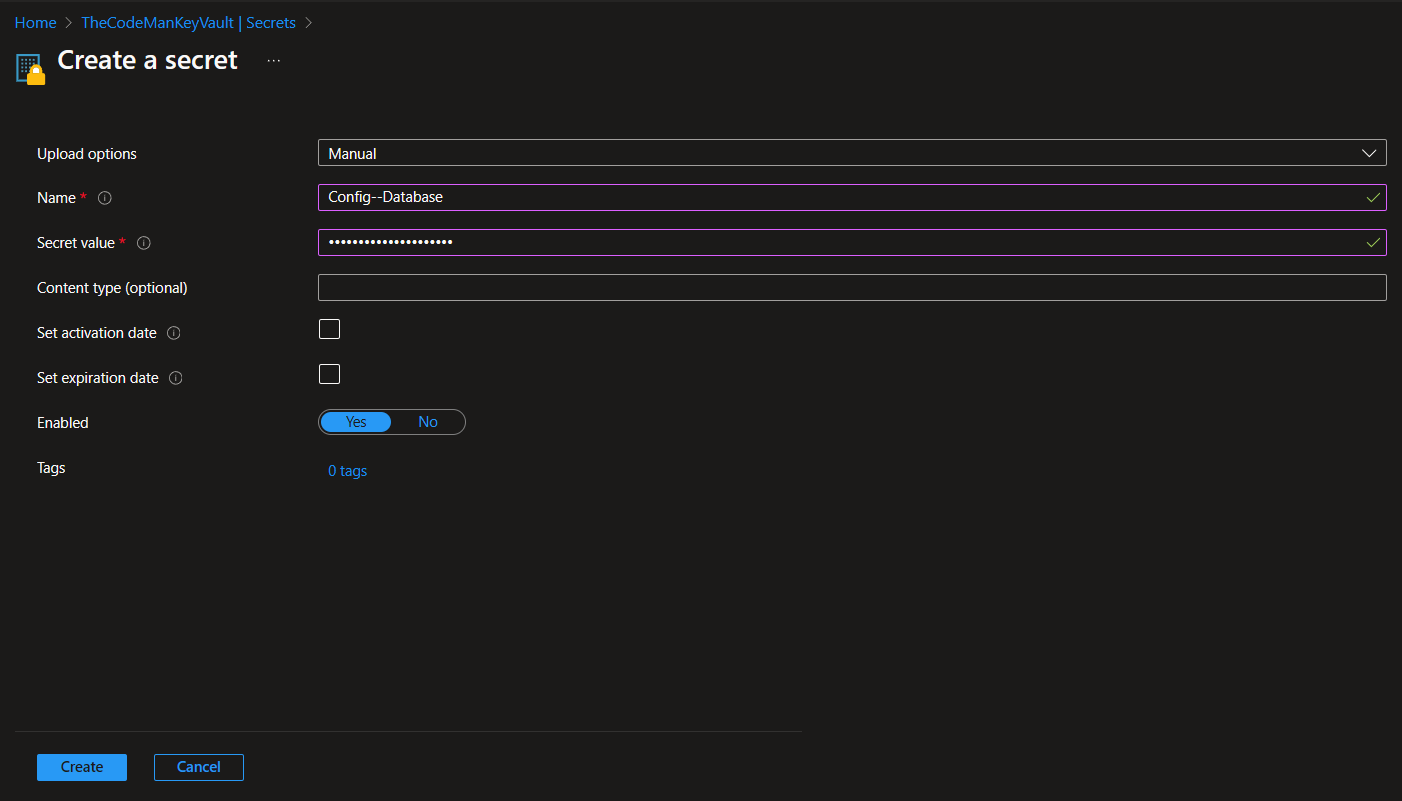
Task: Click the Create a secret page title
Action: [148, 60]
